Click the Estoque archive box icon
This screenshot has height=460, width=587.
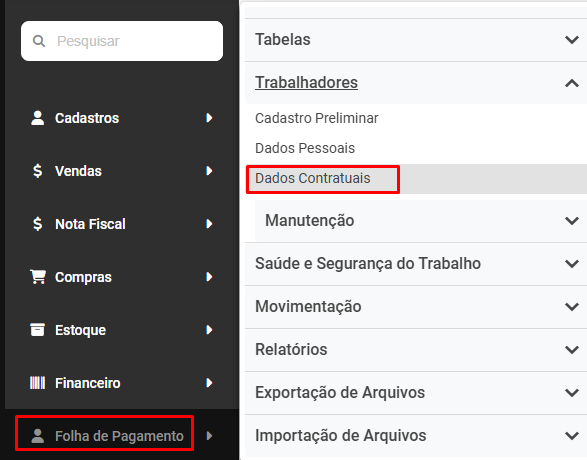[x=37, y=330]
